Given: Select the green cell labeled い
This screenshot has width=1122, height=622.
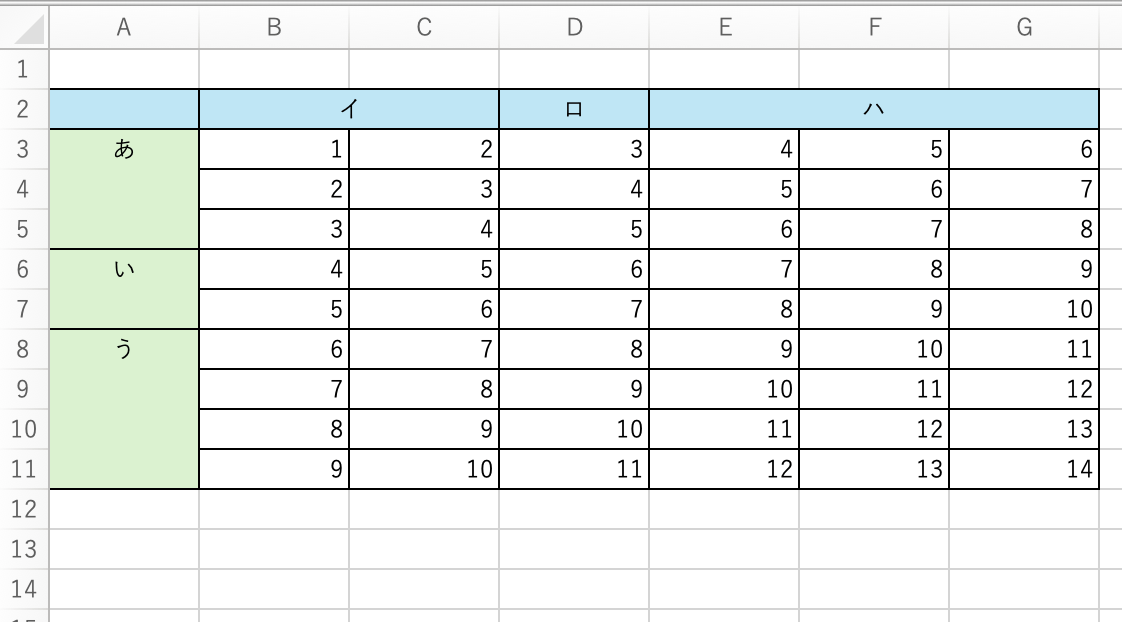Looking at the screenshot, I should (x=124, y=289).
